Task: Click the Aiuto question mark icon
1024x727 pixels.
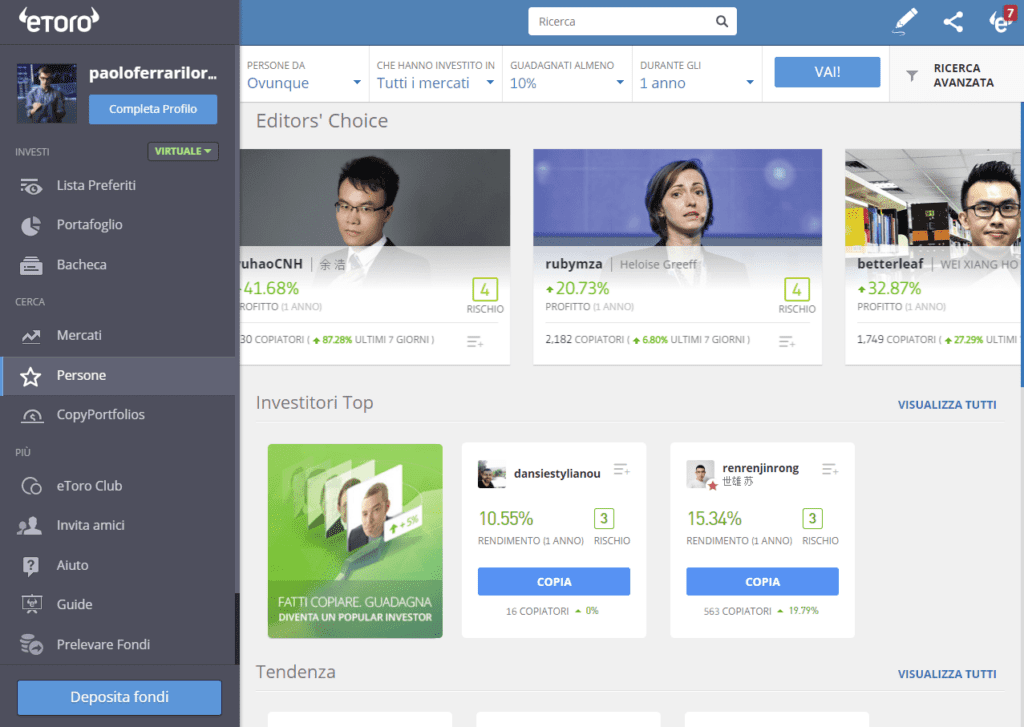Action: (x=31, y=566)
